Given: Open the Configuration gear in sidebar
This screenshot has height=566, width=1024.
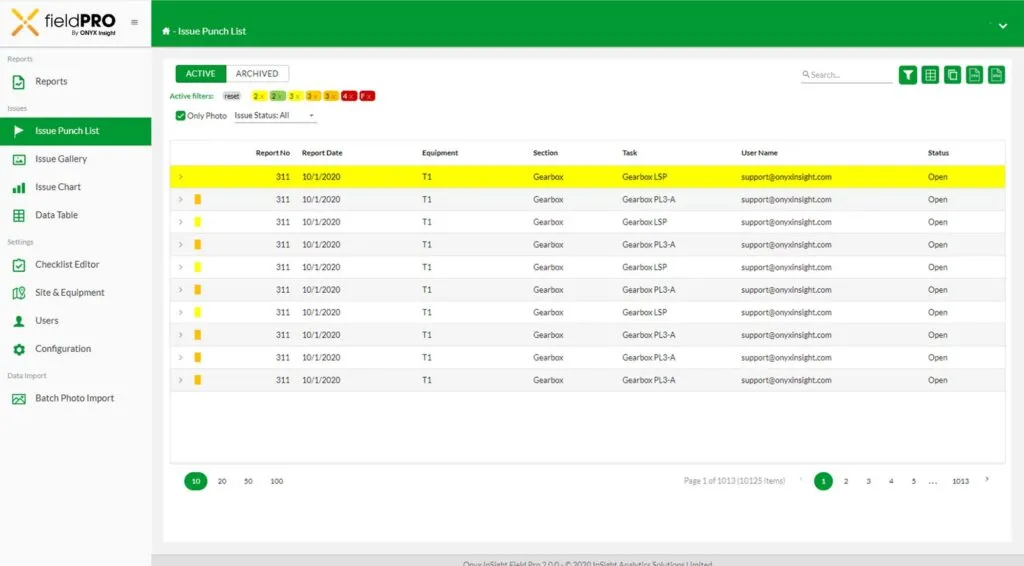Looking at the screenshot, I should pyautogui.click(x=18, y=349).
